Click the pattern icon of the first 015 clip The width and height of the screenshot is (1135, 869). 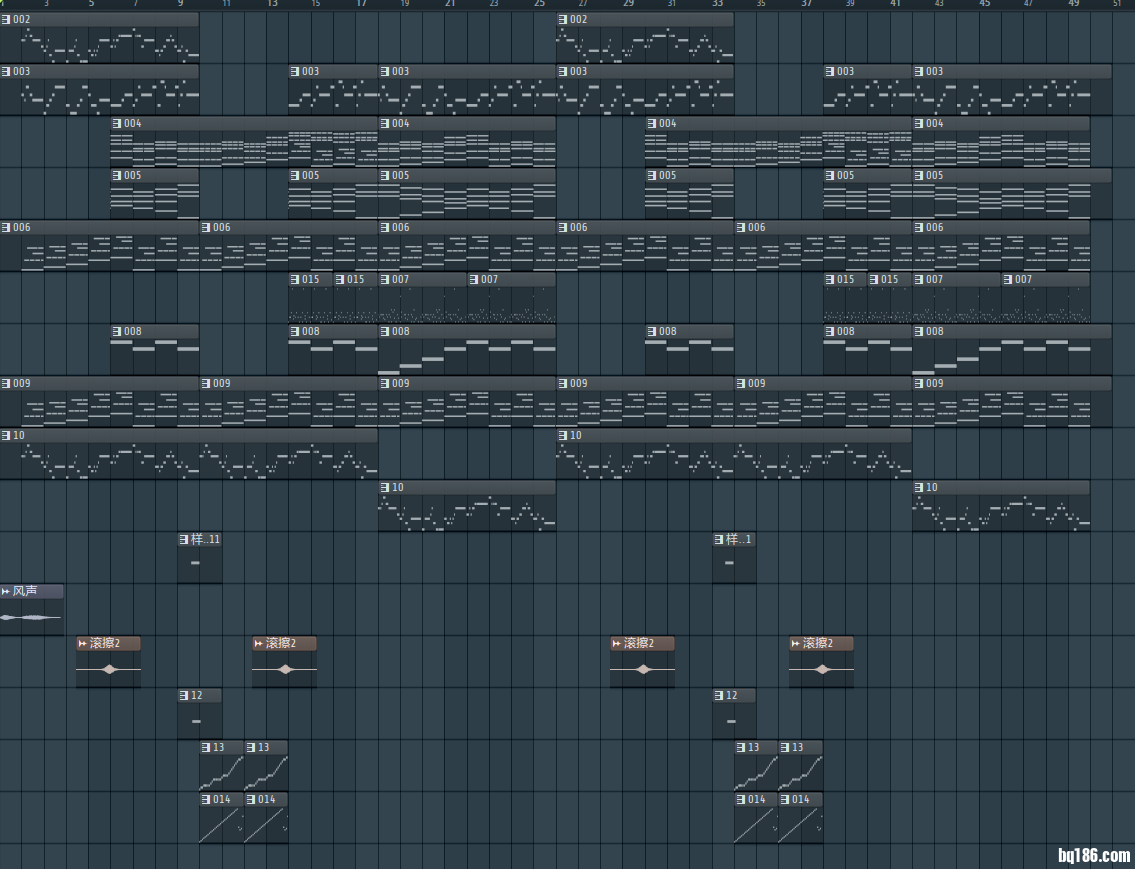pos(295,279)
